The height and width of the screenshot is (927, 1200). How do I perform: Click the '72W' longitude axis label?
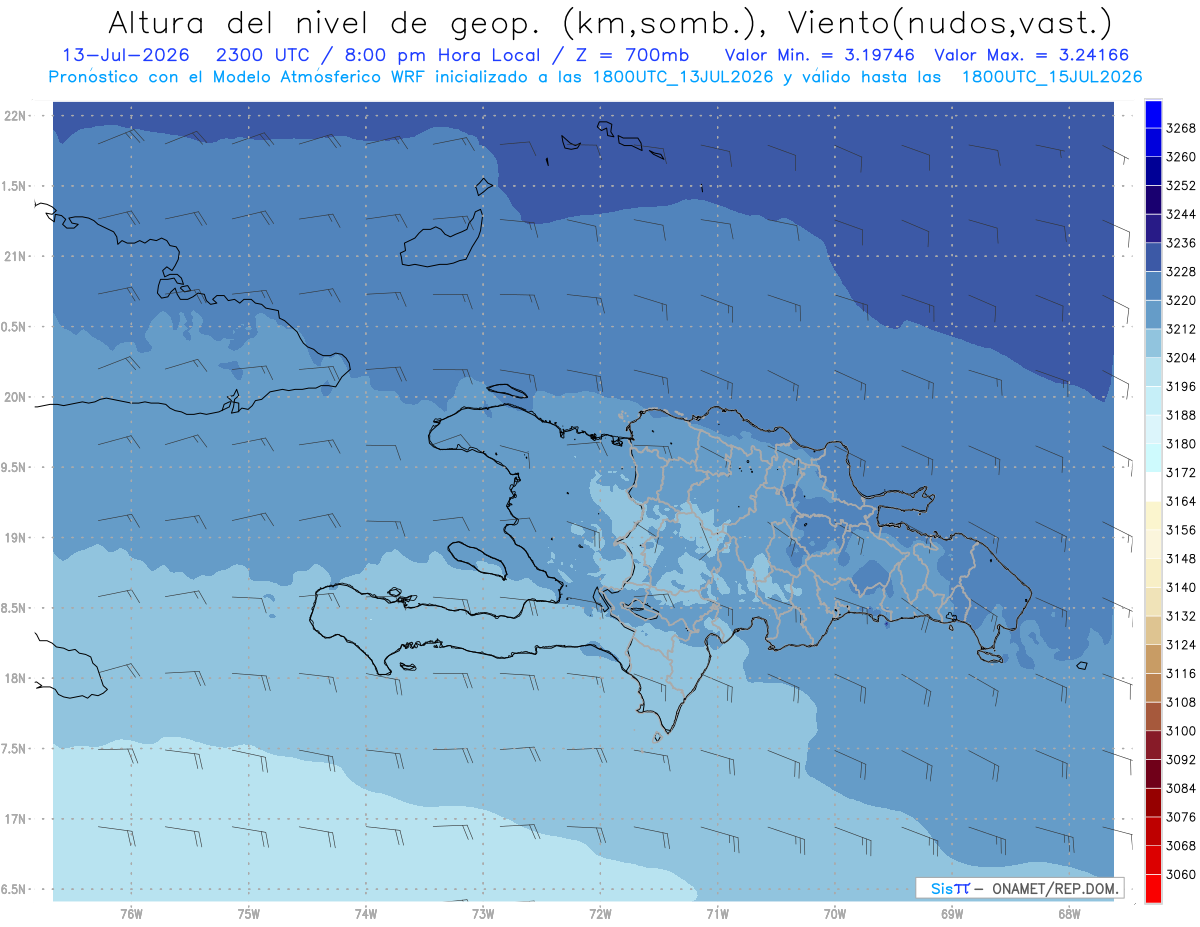[x=601, y=914]
